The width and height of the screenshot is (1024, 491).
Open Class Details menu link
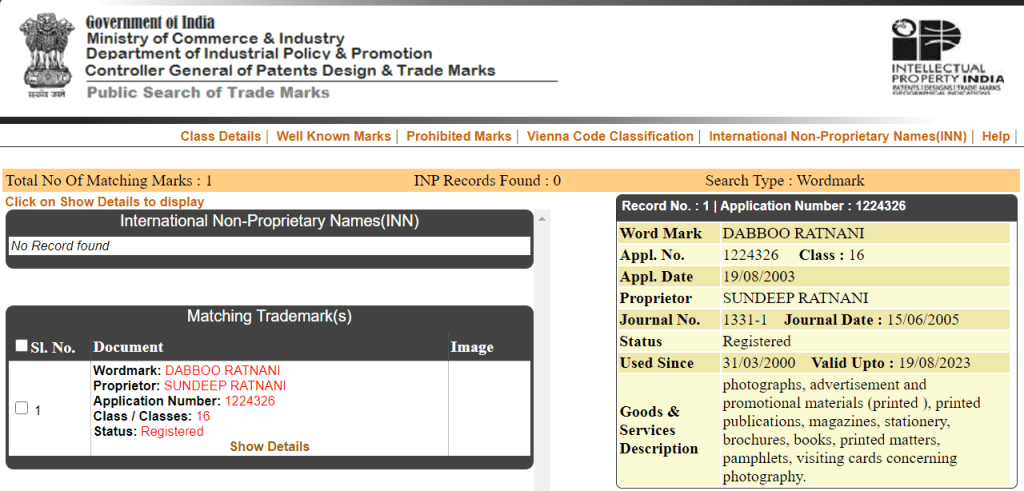220,136
